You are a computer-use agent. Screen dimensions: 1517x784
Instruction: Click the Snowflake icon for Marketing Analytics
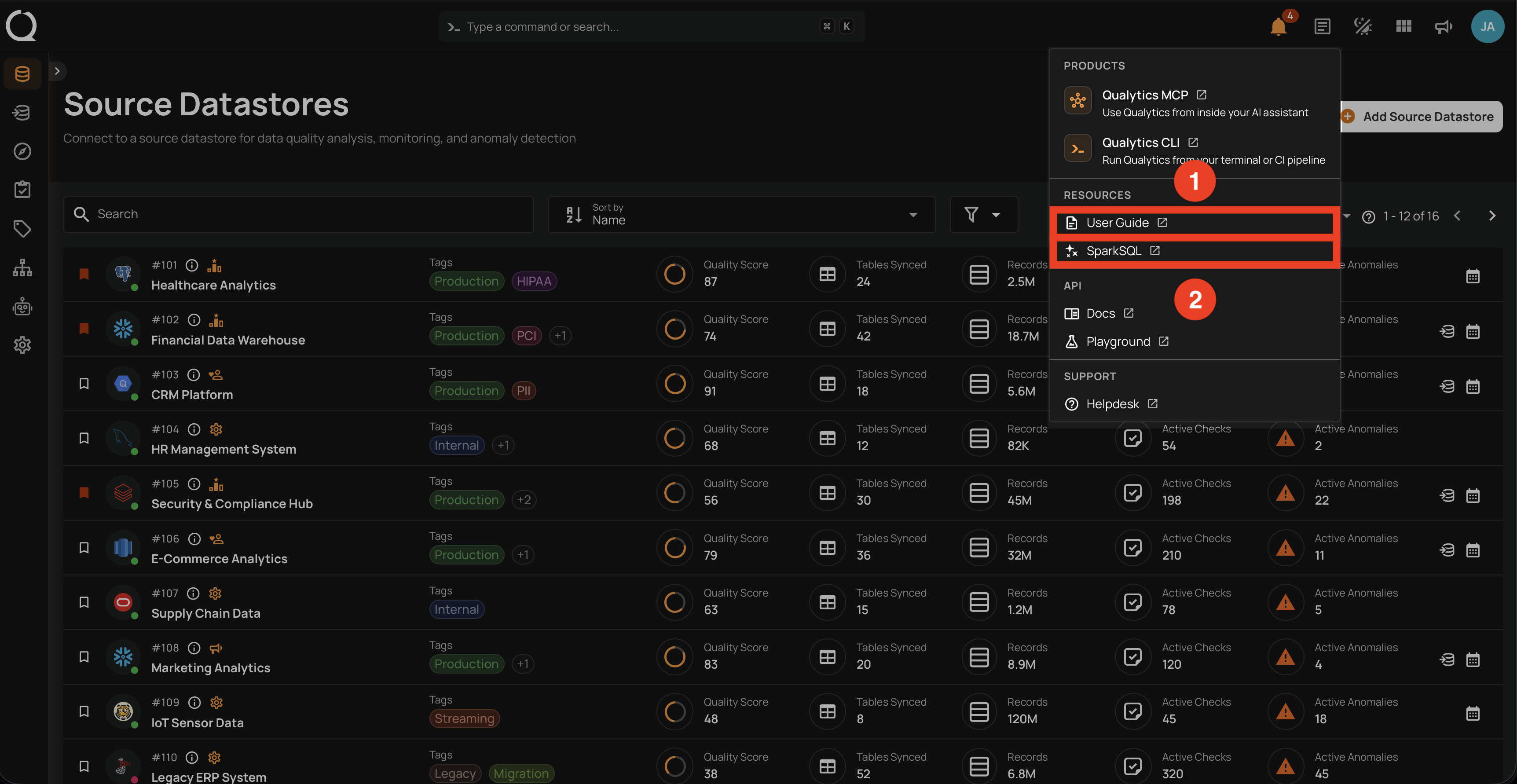[123, 657]
